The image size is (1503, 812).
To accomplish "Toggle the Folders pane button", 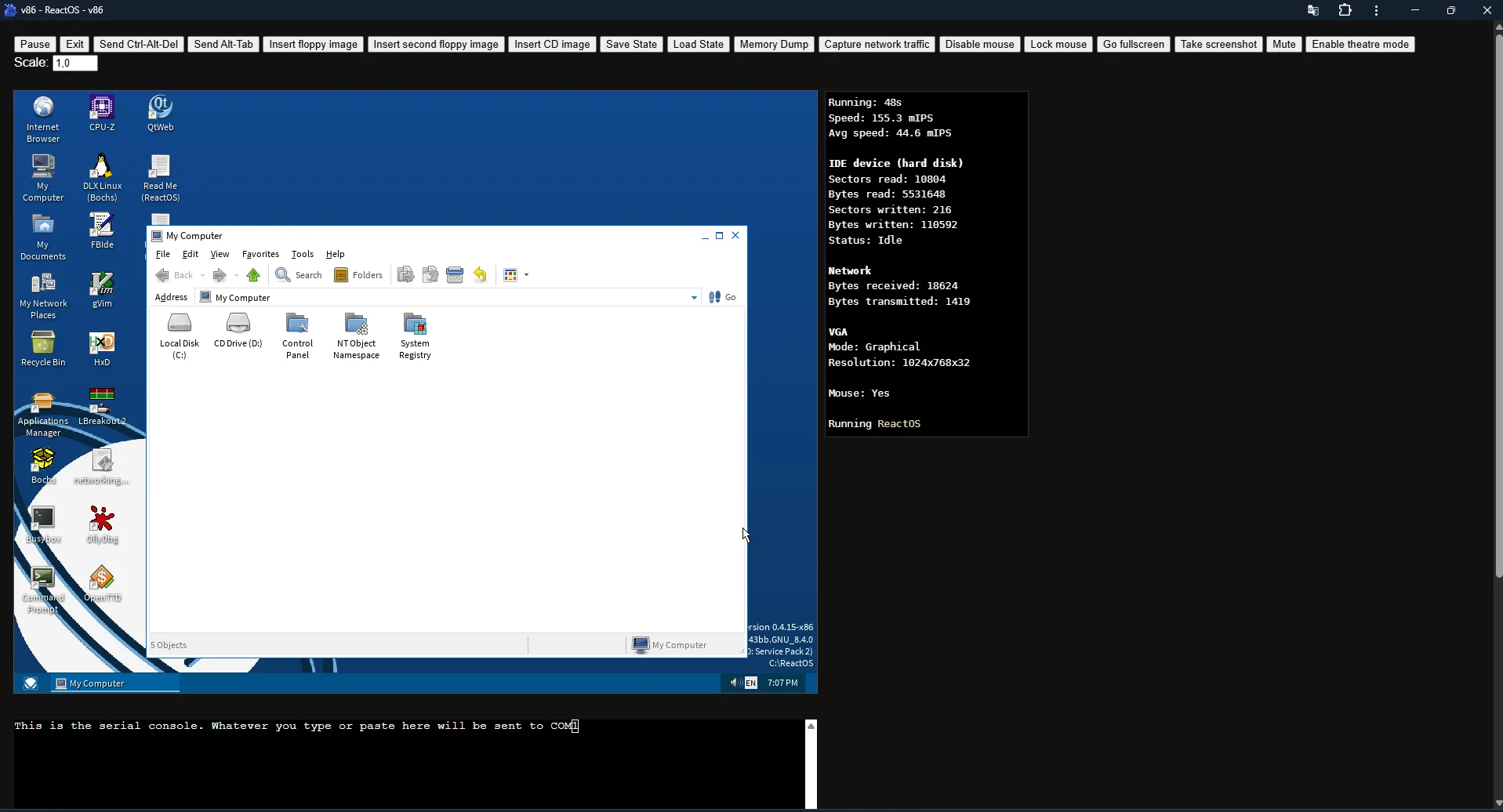I will (x=359, y=275).
